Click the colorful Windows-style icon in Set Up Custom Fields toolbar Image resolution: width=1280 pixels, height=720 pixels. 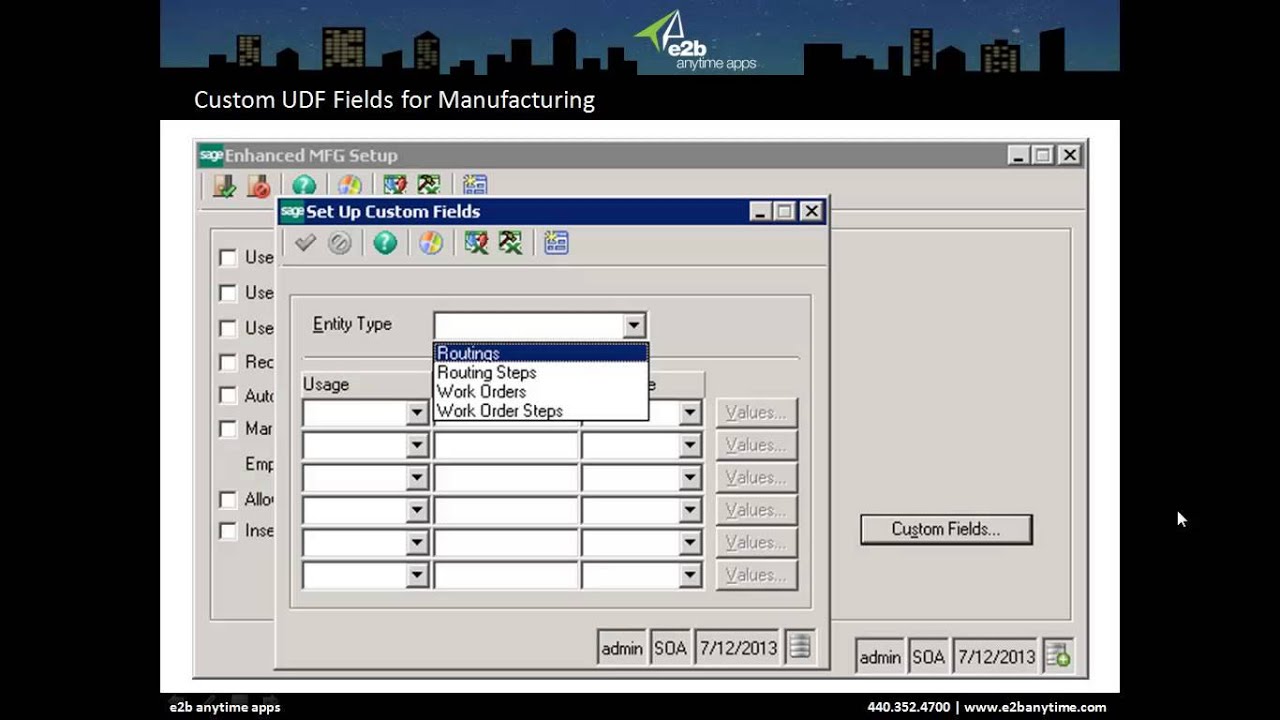click(x=430, y=243)
